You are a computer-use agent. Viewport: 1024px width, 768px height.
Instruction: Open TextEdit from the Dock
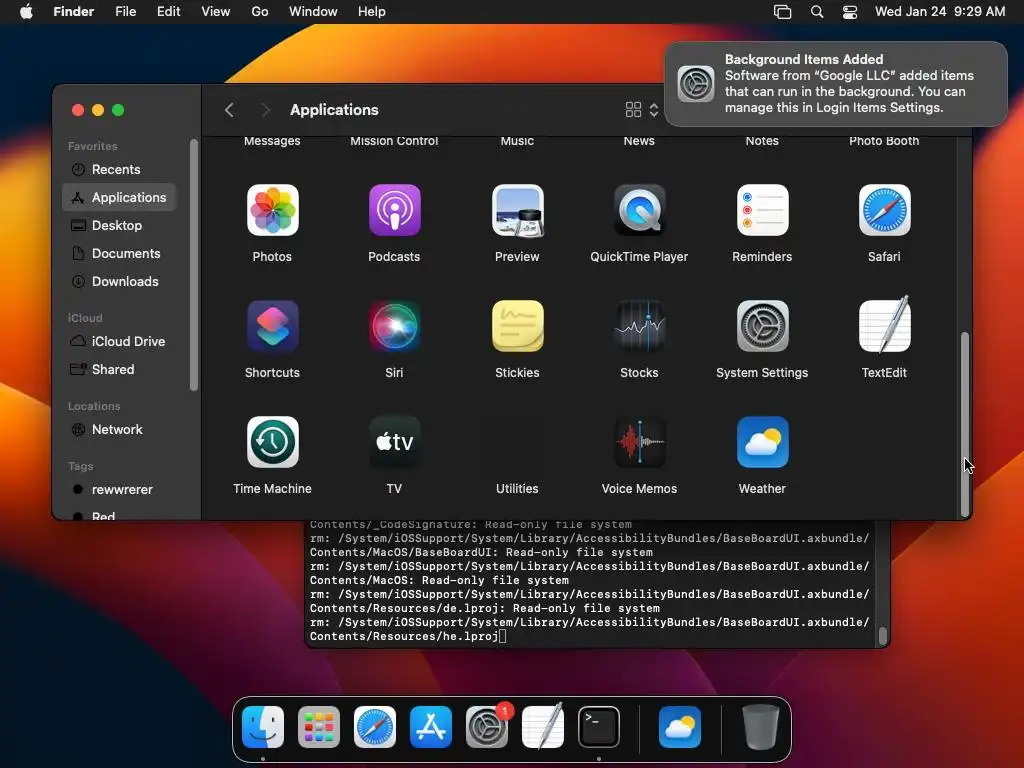[x=543, y=726]
